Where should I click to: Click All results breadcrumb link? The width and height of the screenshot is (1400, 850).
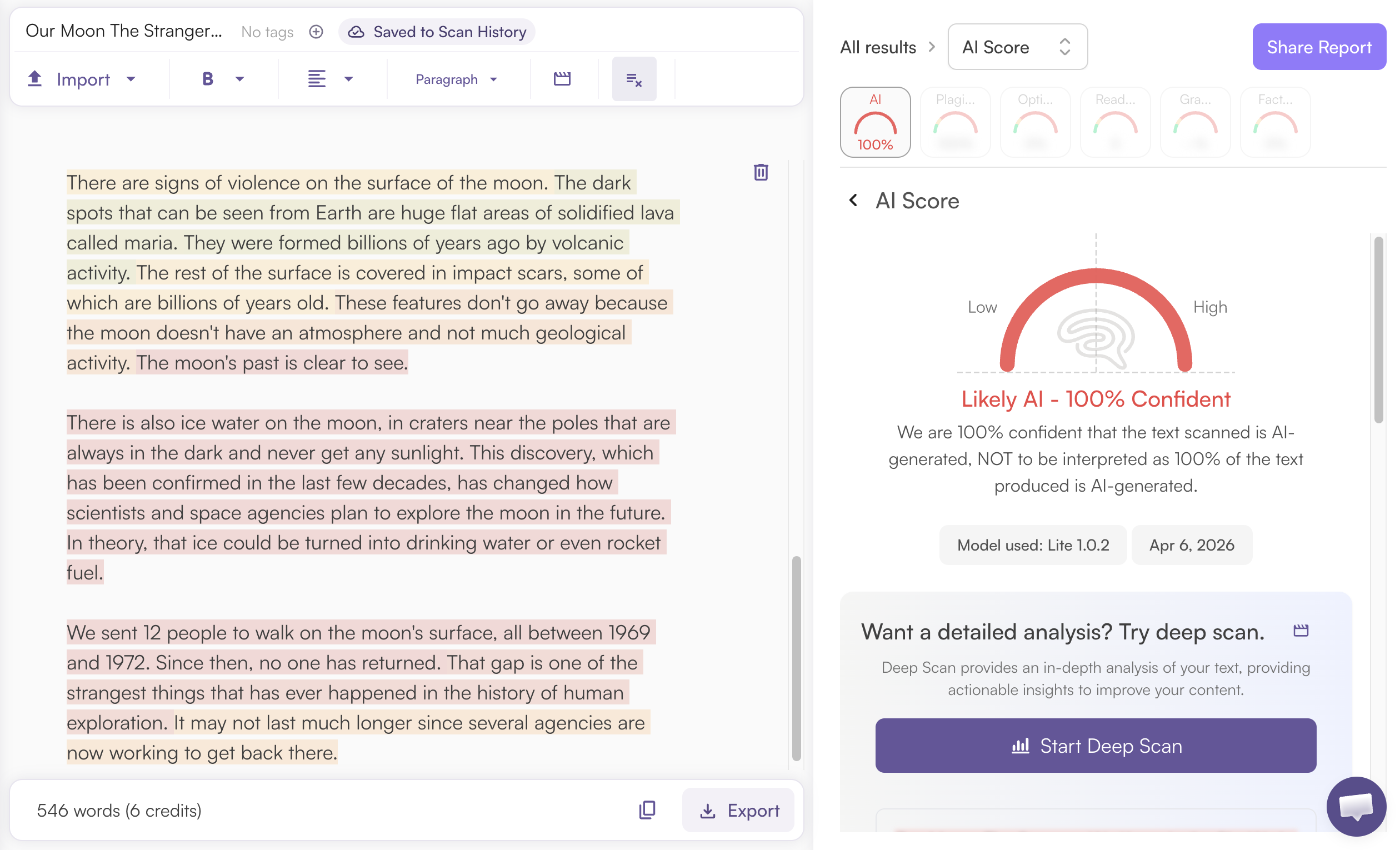[878, 47]
